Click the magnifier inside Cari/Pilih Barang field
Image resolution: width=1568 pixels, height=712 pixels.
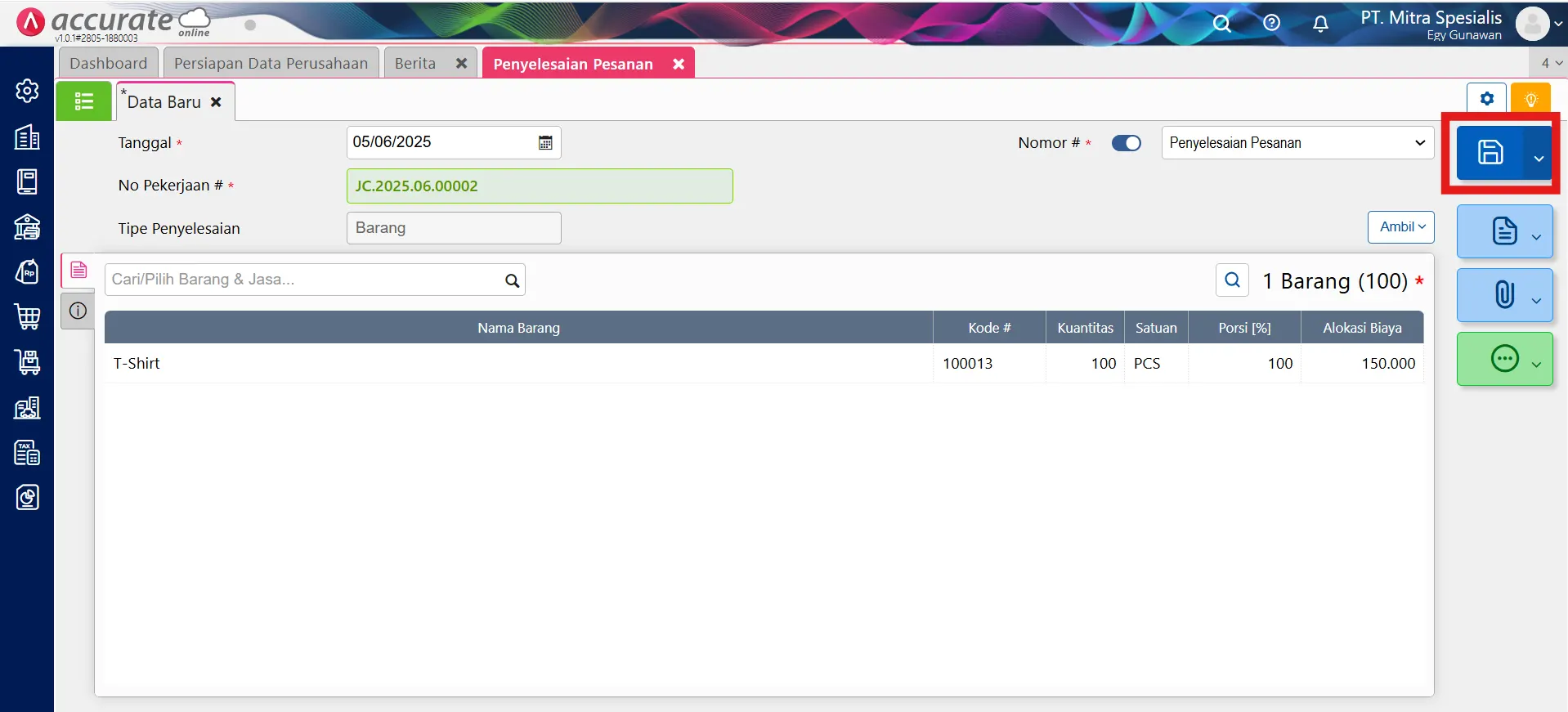click(x=512, y=280)
